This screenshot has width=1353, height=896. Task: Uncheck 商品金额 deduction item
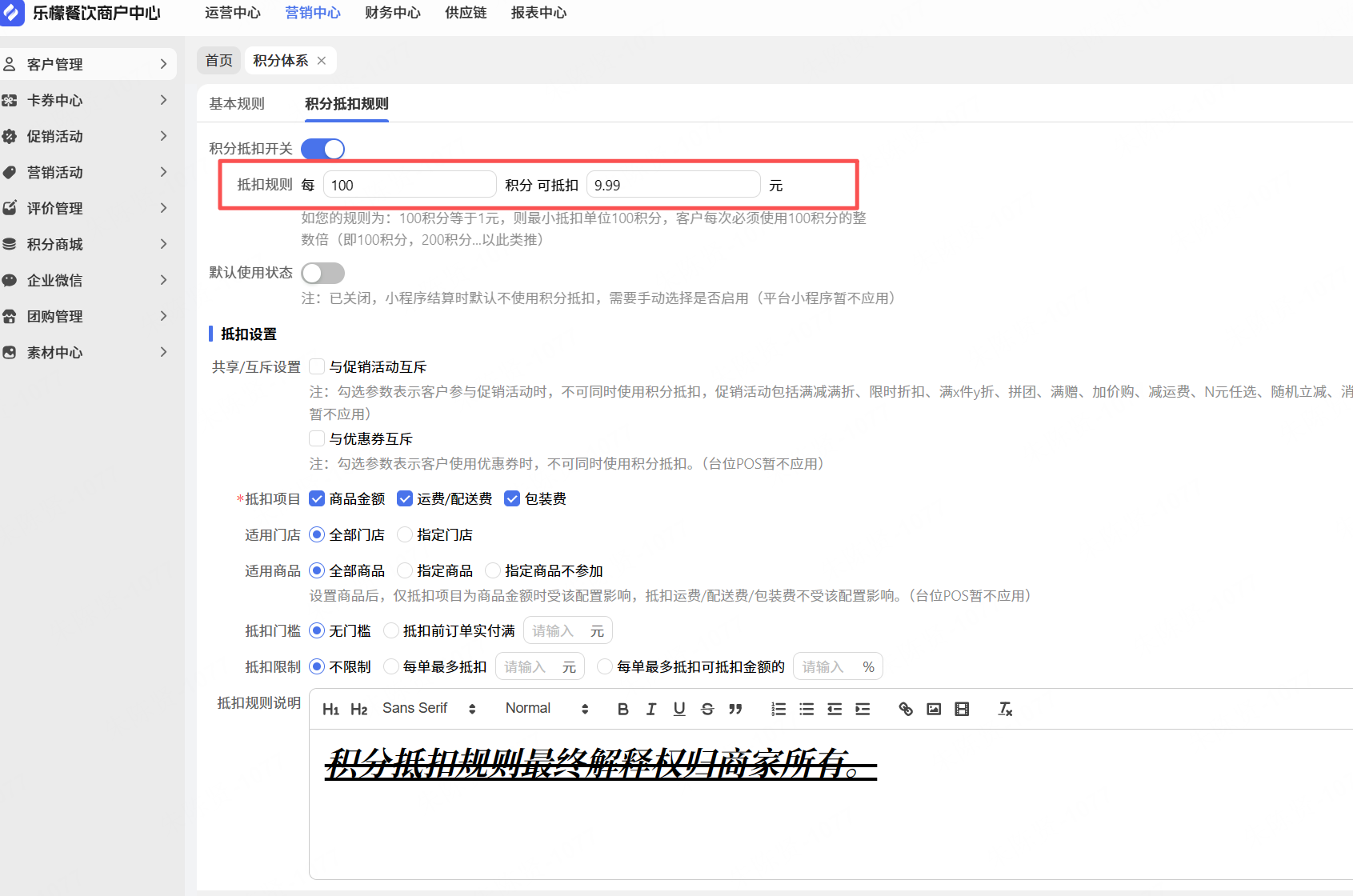(x=317, y=498)
